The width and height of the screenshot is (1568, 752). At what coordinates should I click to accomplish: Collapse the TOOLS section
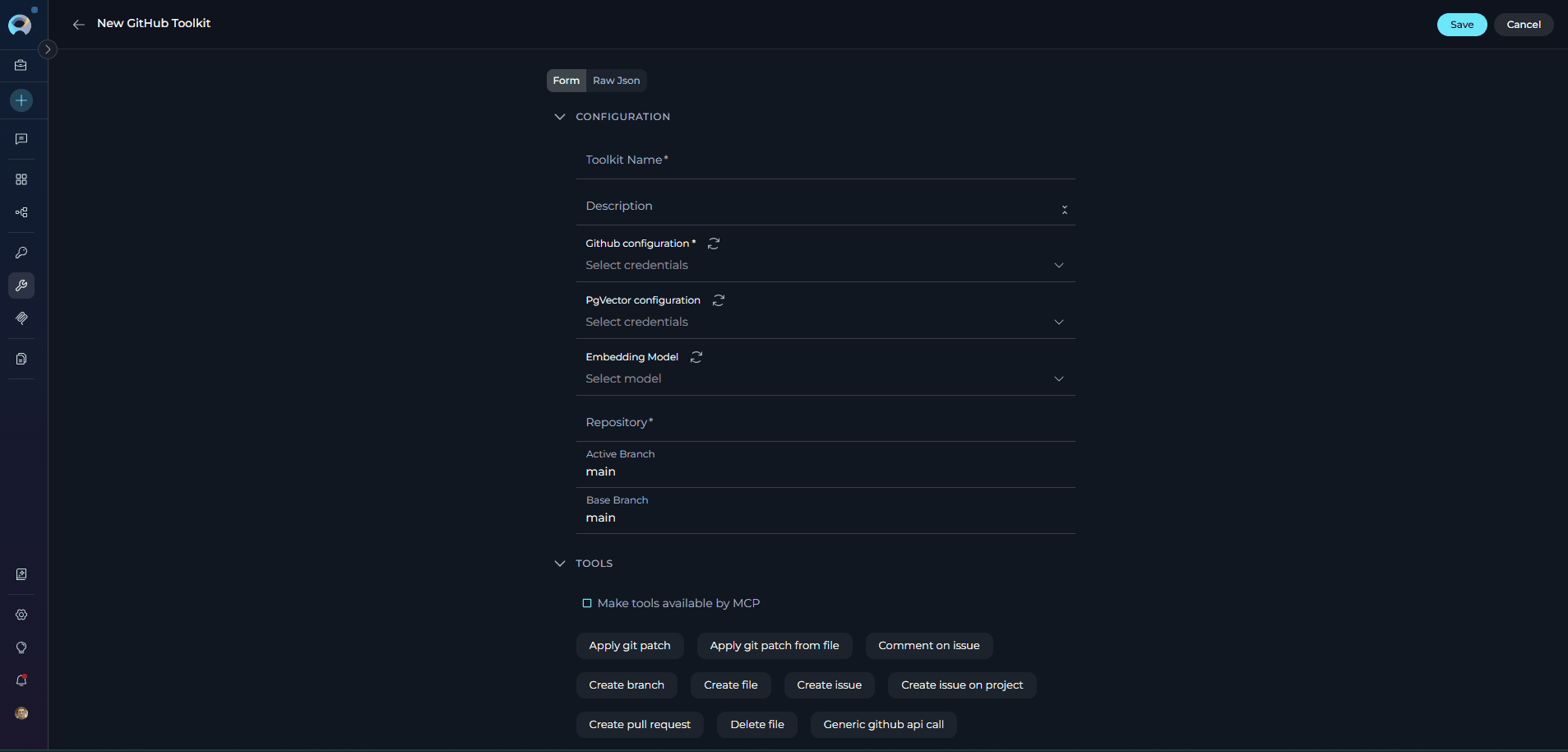(560, 564)
